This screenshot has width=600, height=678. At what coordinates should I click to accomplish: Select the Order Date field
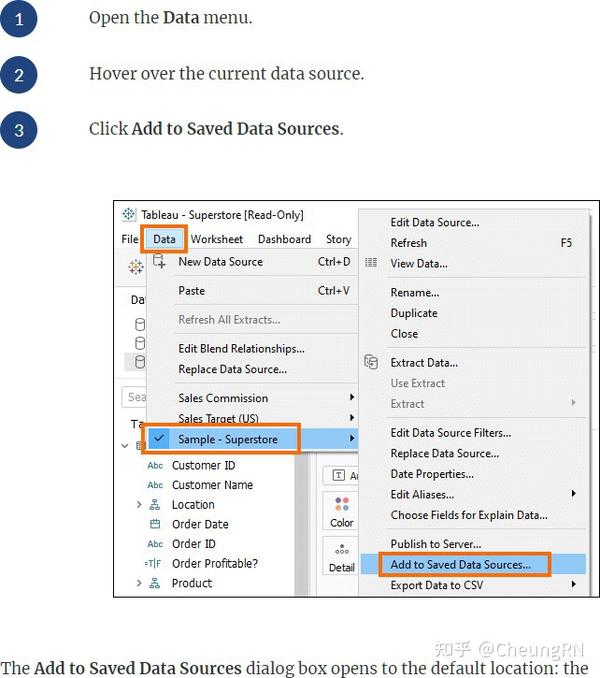(x=200, y=524)
